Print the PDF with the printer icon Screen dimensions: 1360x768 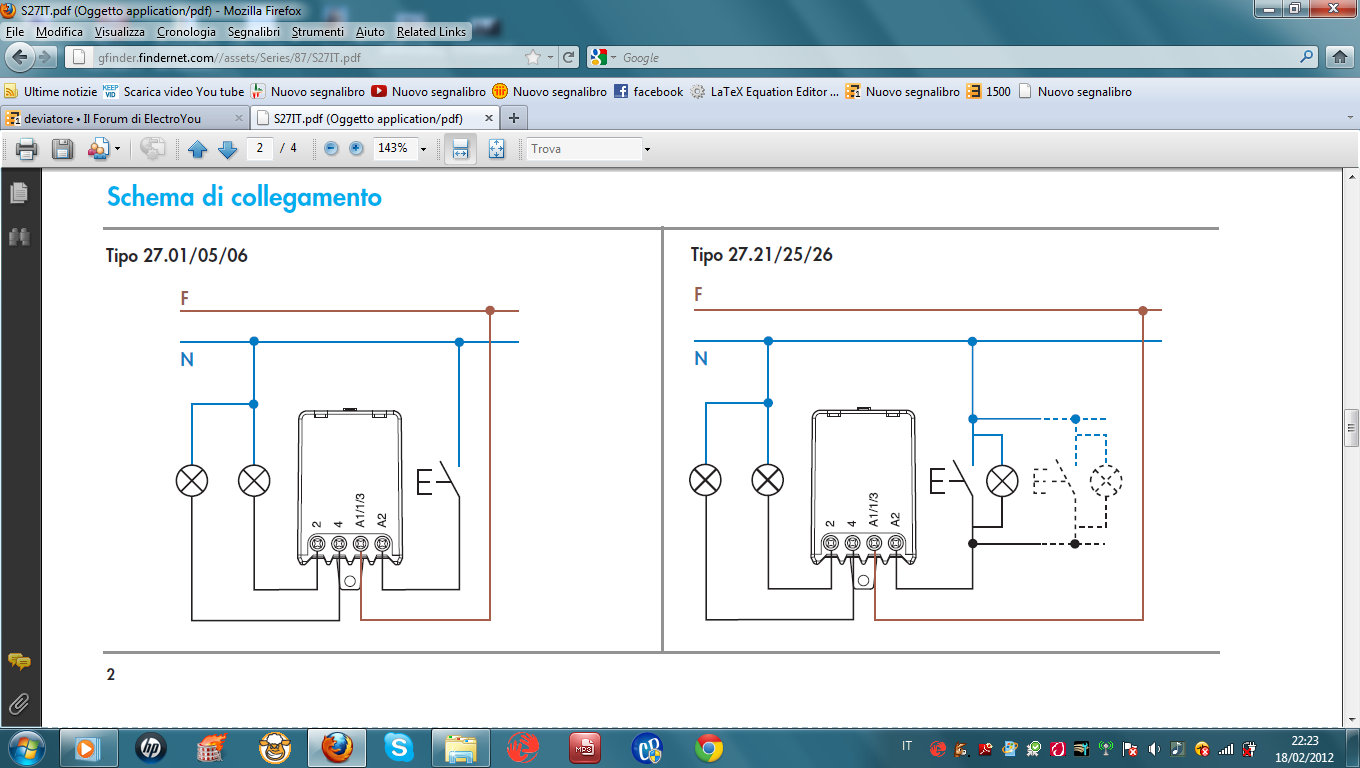click(27, 149)
